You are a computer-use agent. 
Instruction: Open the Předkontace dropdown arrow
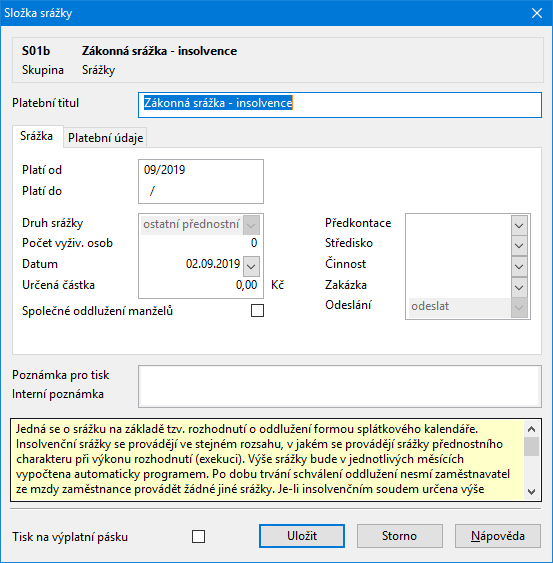point(519,225)
